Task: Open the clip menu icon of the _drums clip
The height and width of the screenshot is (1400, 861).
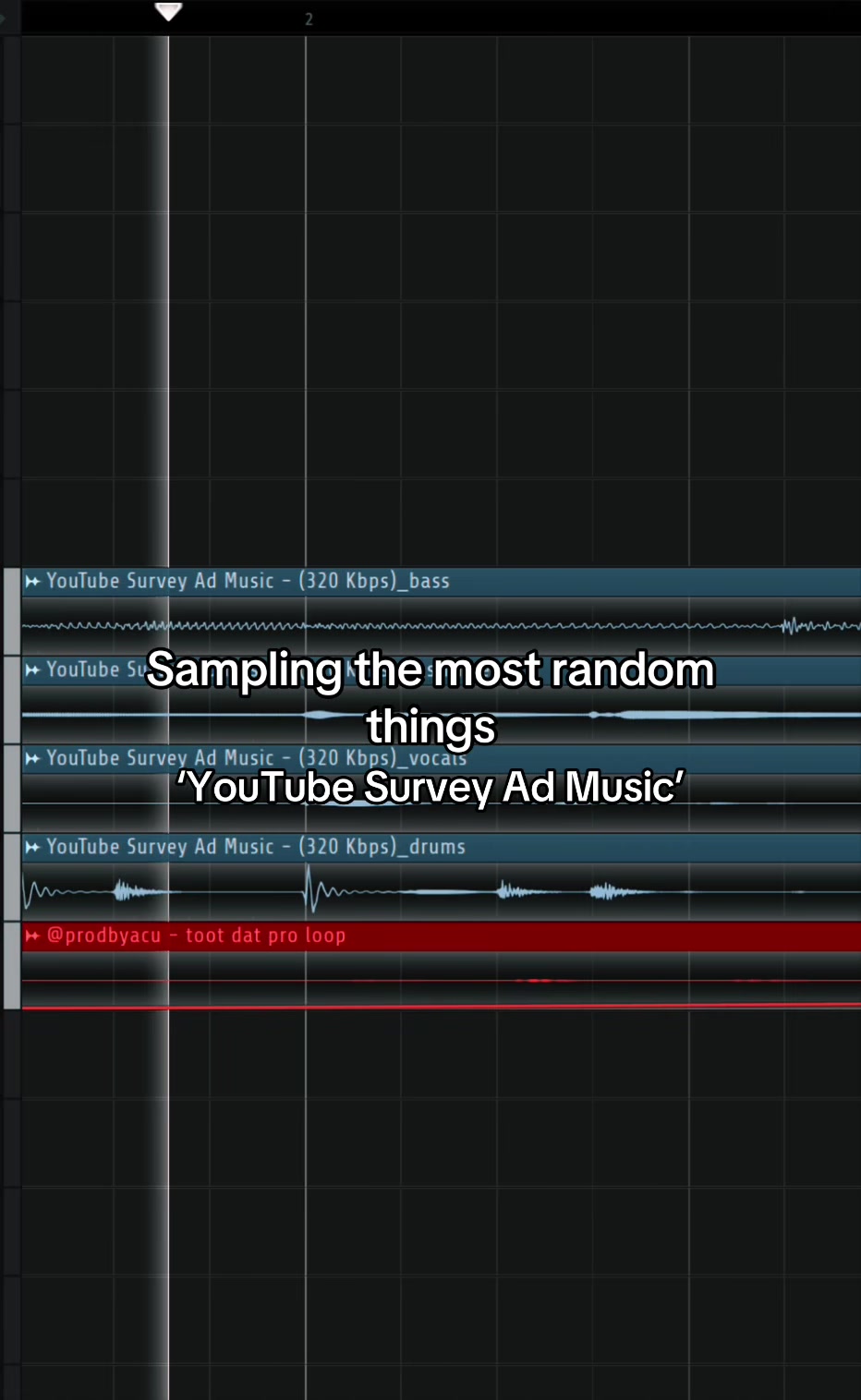Action: (x=32, y=847)
